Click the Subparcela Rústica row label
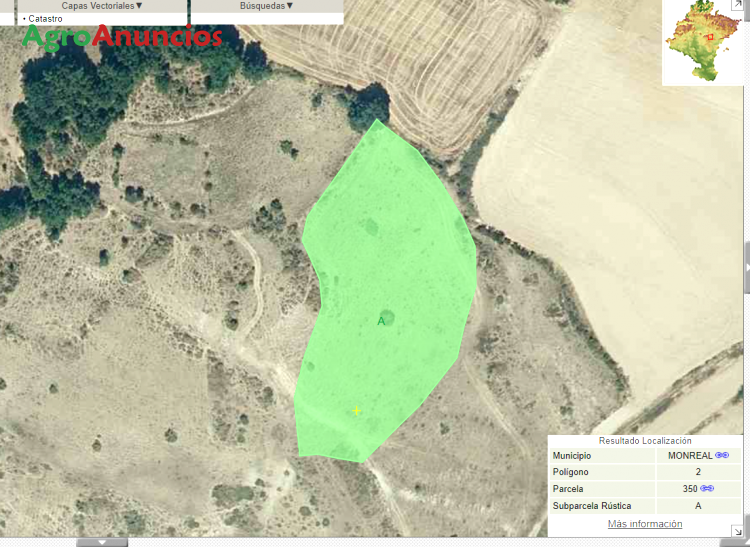 pyautogui.click(x=592, y=506)
